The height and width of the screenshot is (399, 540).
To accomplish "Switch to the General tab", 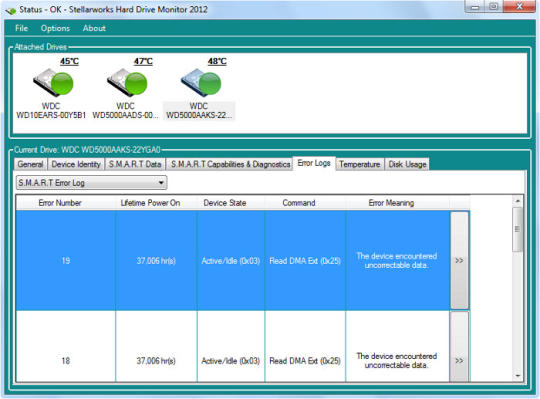I will point(30,164).
